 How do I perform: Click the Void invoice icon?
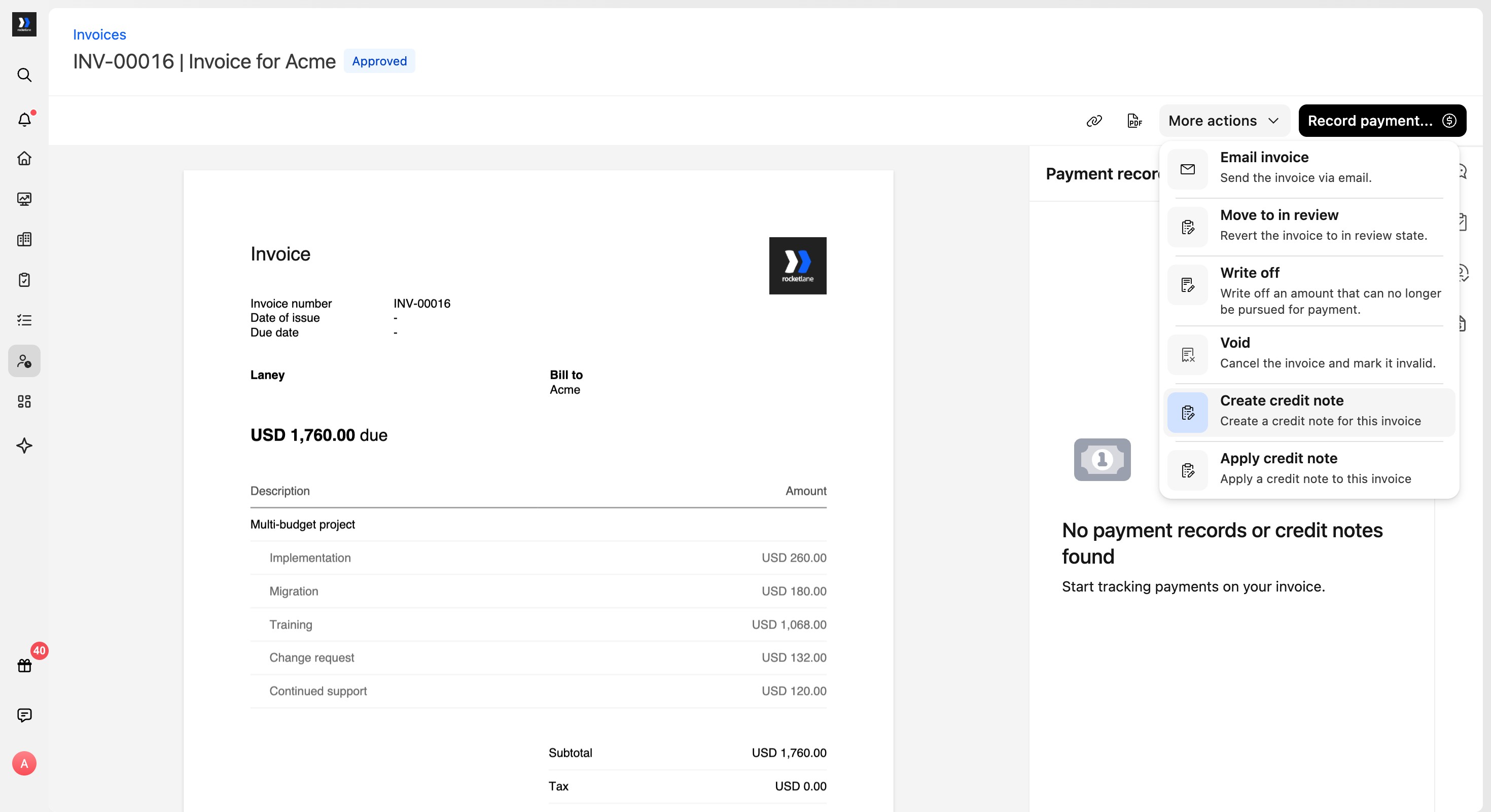pyautogui.click(x=1188, y=354)
